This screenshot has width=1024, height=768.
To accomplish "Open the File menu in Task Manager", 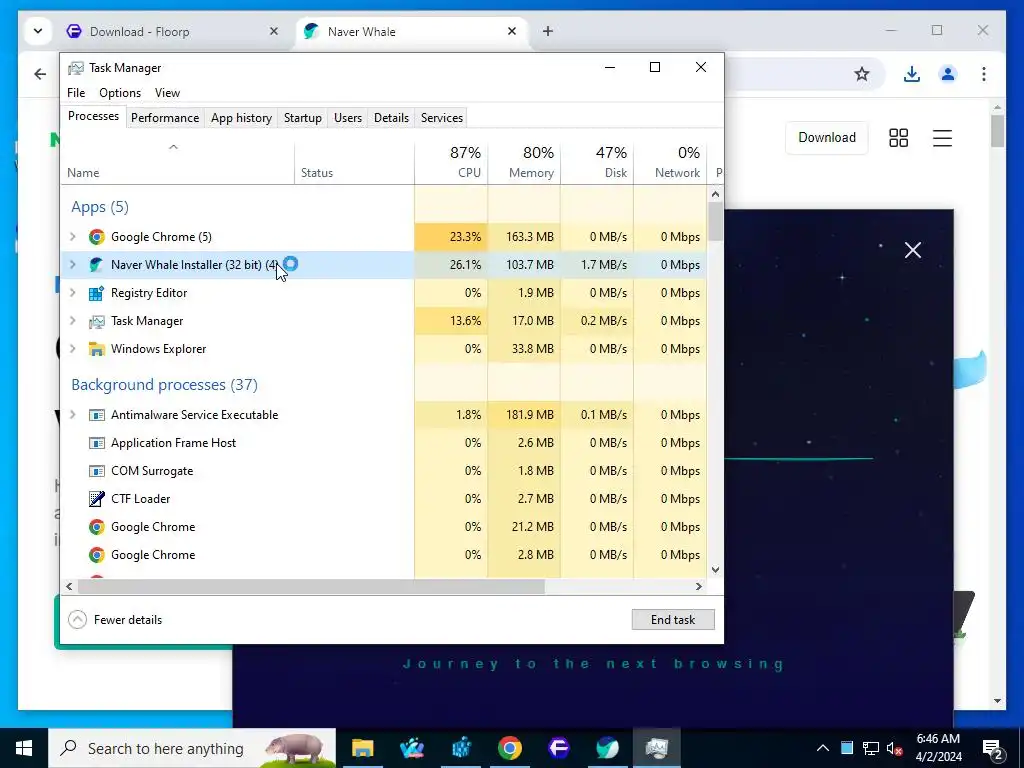I will pyautogui.click(x=76, y=93).
